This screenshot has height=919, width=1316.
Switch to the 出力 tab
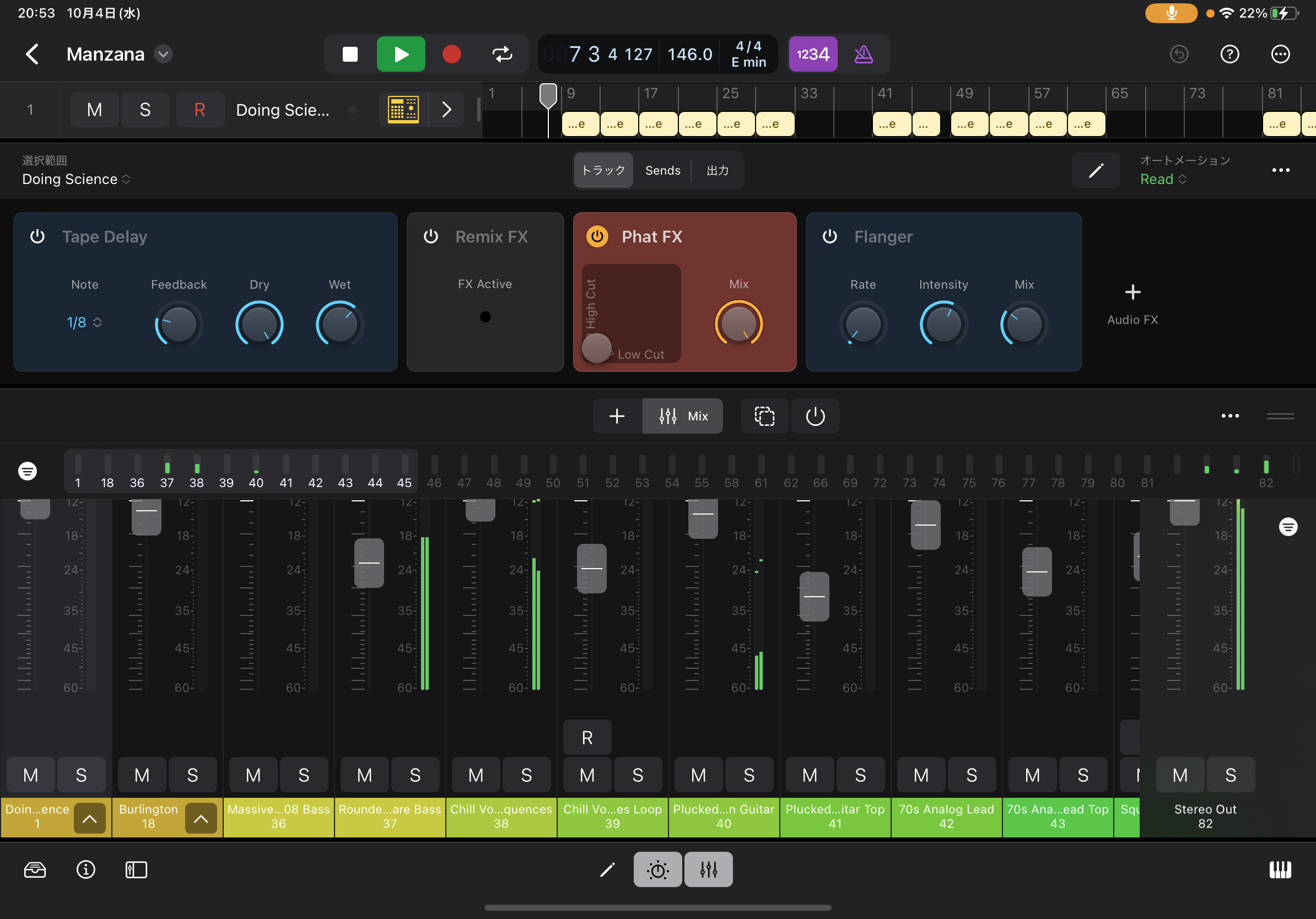718,170
